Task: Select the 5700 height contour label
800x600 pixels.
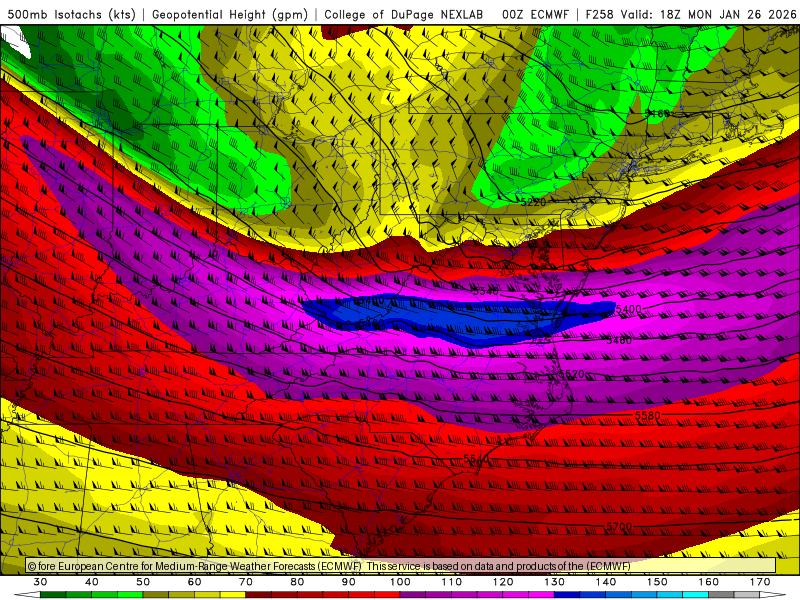Action: (619, 526)
